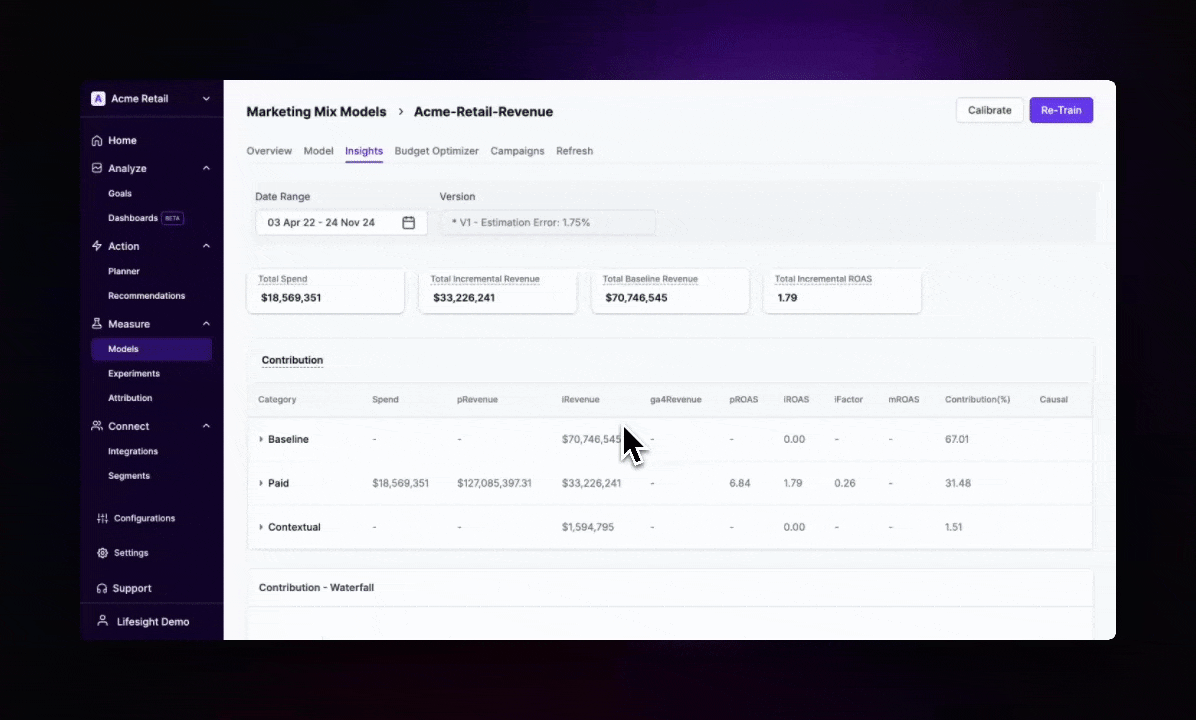The width and height of the screenshot is (1196, 720).
Task: Collapse the Connect section chevron
Action: pos(206,426)
